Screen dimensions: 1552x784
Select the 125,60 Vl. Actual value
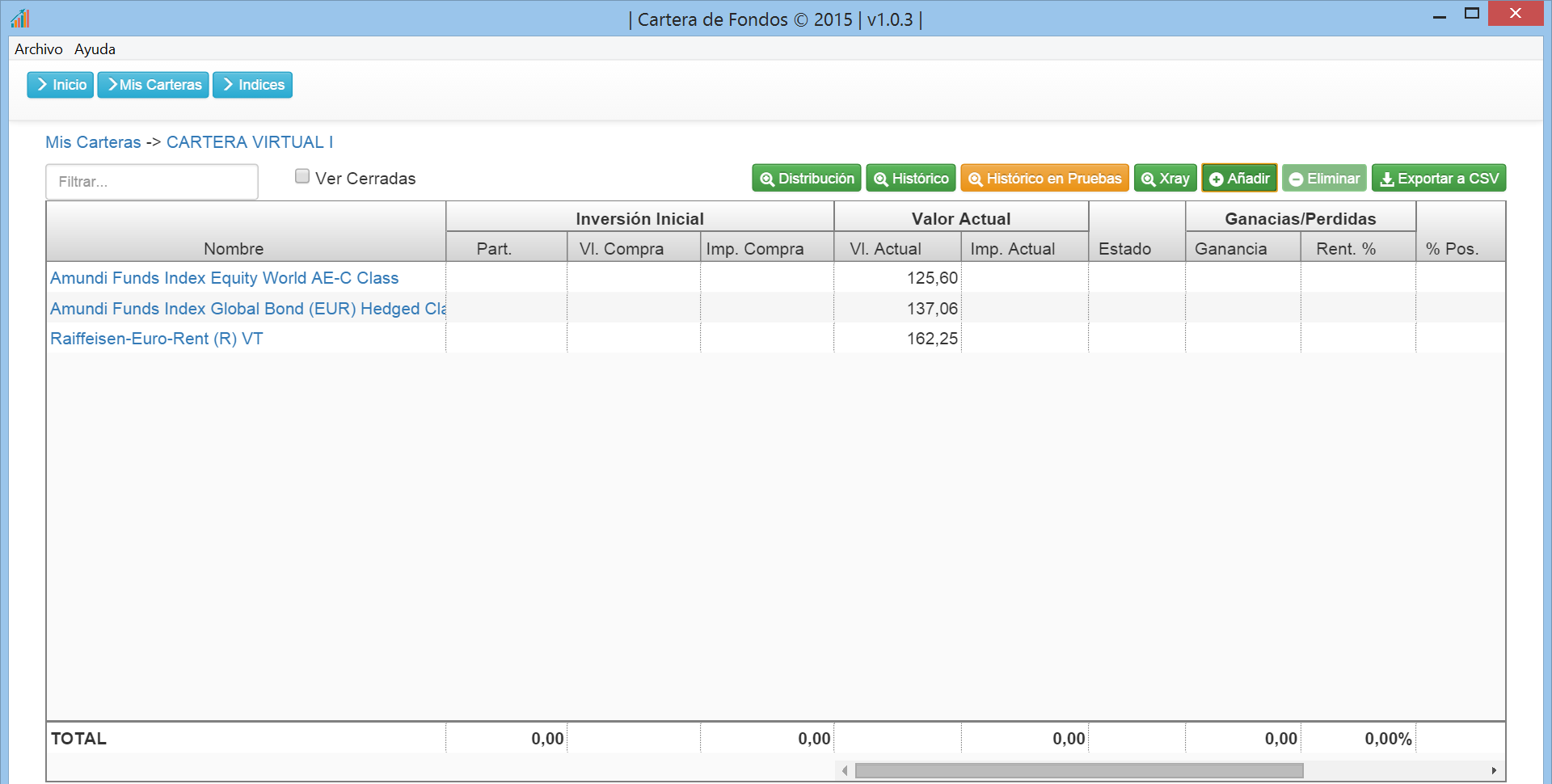932,278
